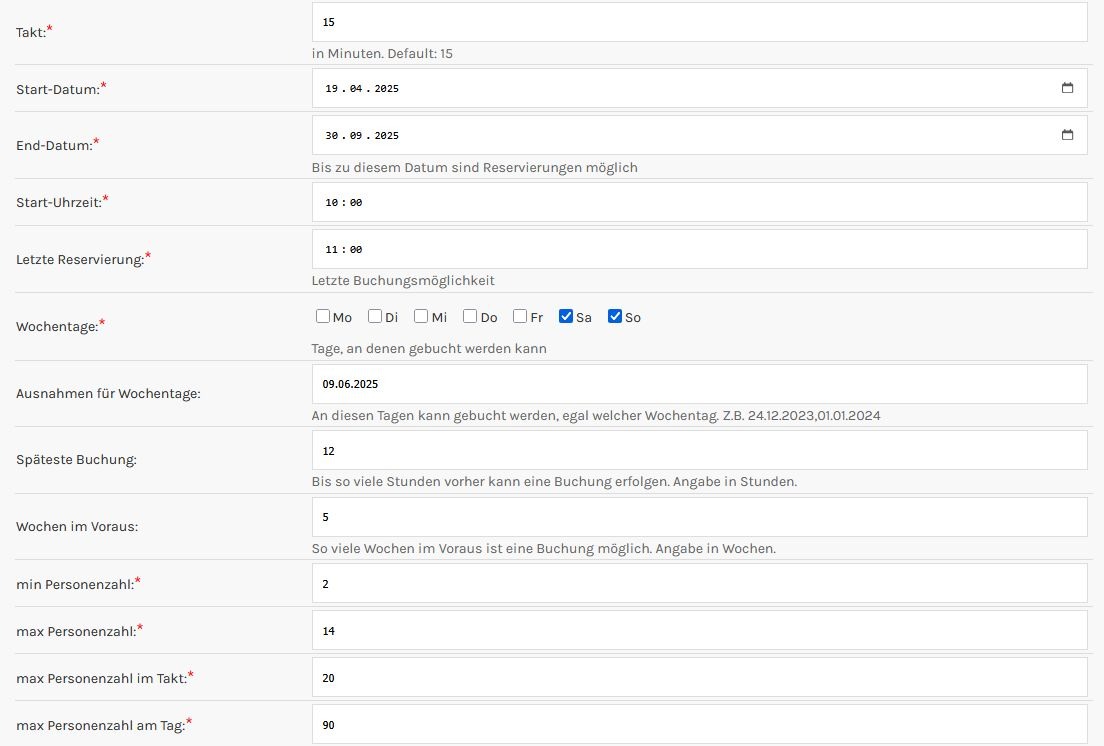Focus the Start-Datum date field
The width and height of the screenshot is (1104, 746).
(x=699, y=88)
